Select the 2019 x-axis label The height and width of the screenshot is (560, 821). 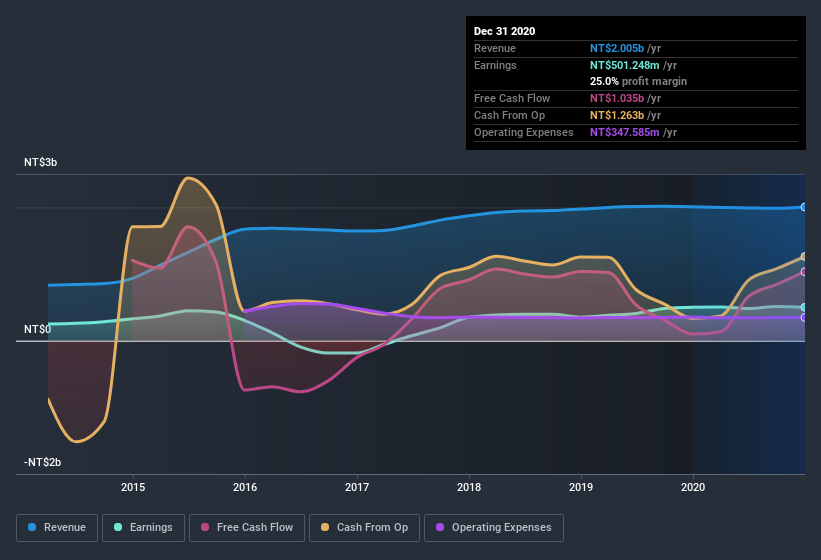coord(581,487)
